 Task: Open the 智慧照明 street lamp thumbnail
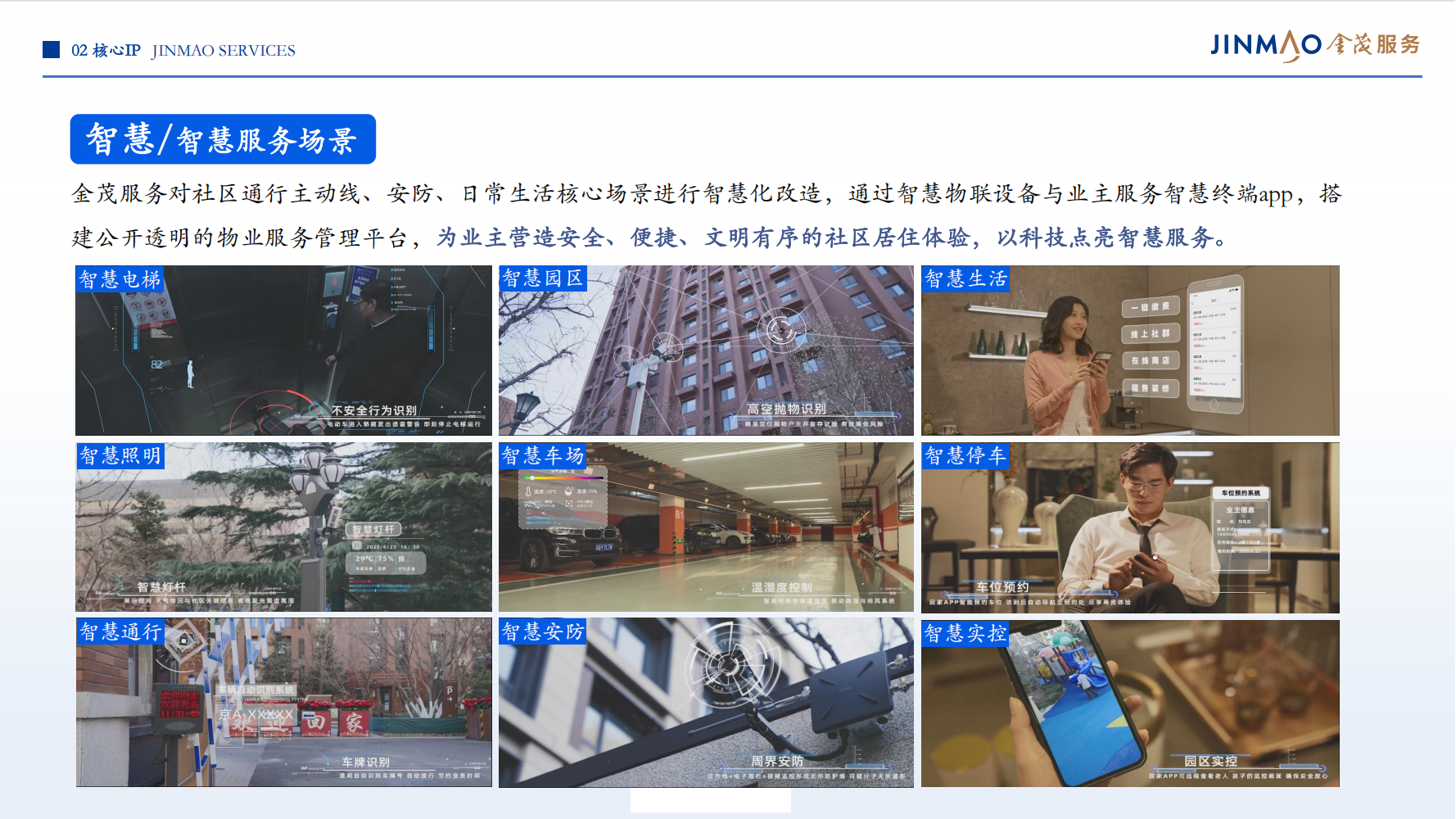(x=283, y=527)
